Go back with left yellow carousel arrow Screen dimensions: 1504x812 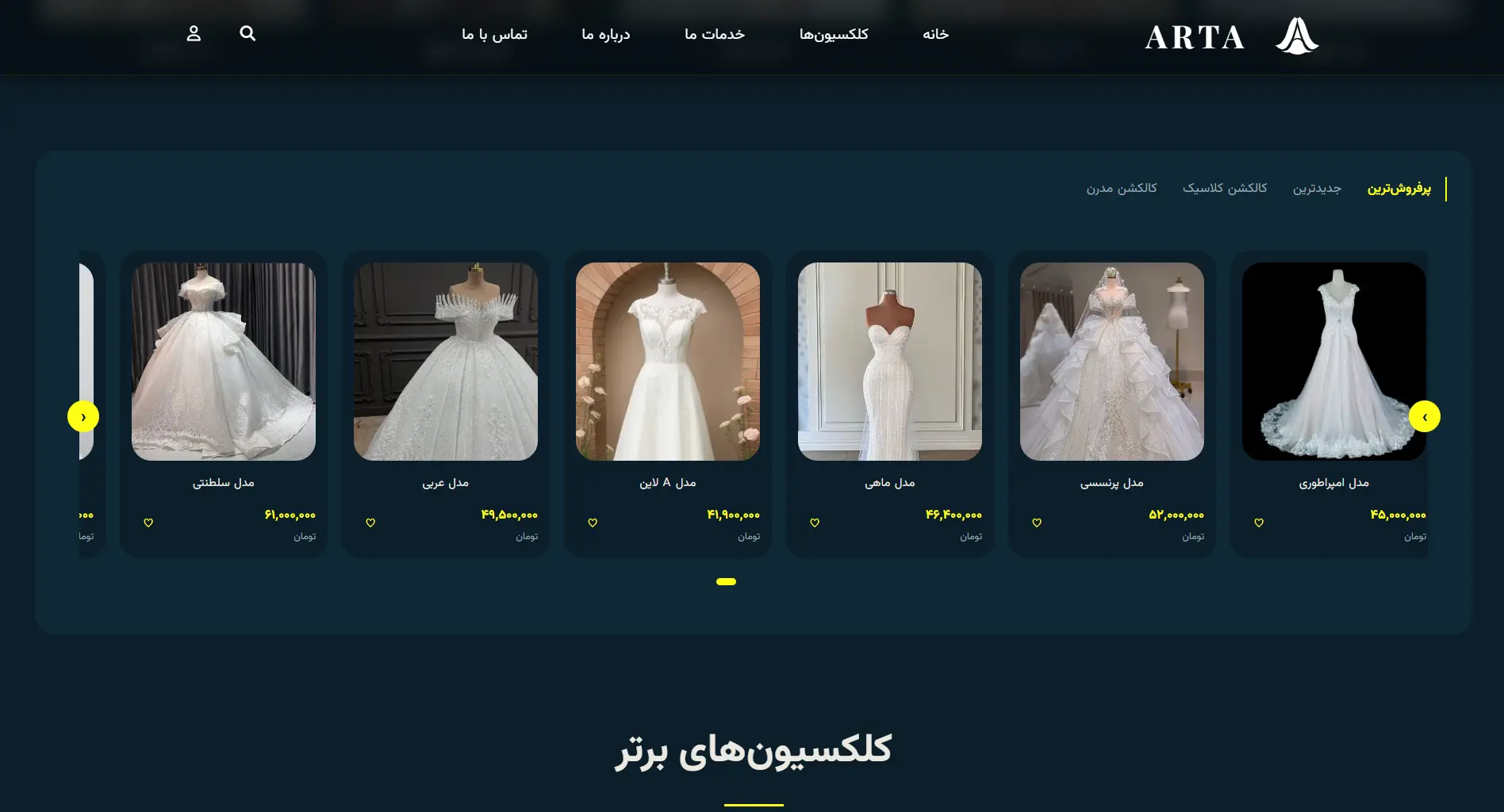tap(83, 416)
